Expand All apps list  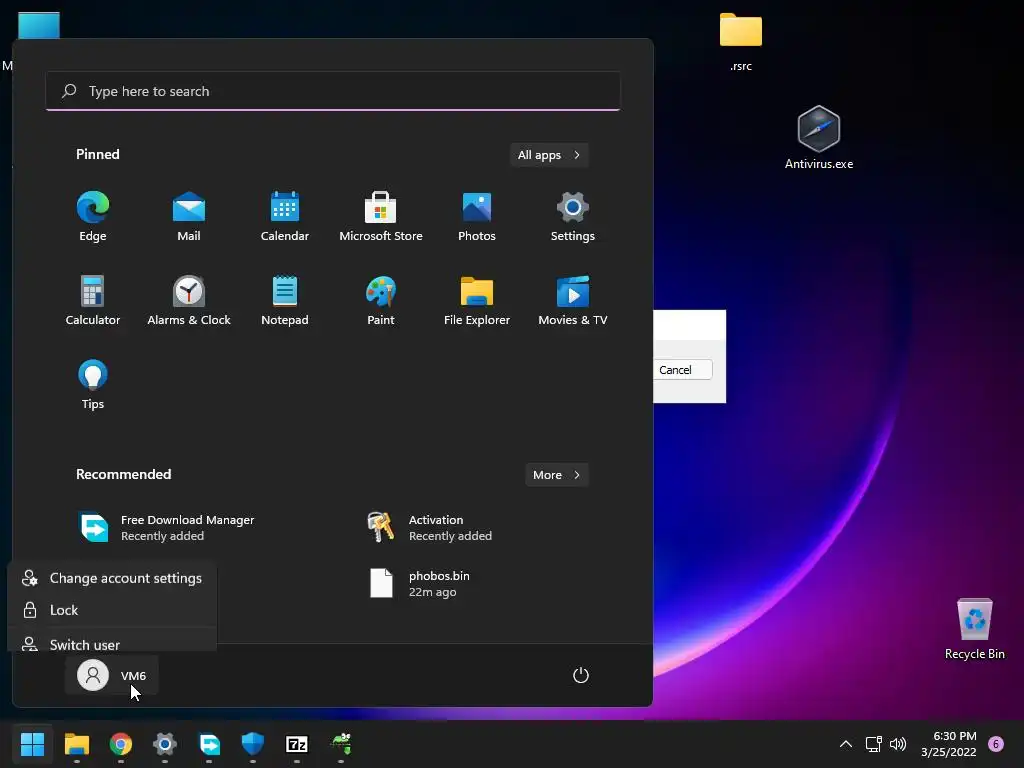pyautogui.click(x=549, y=155)
